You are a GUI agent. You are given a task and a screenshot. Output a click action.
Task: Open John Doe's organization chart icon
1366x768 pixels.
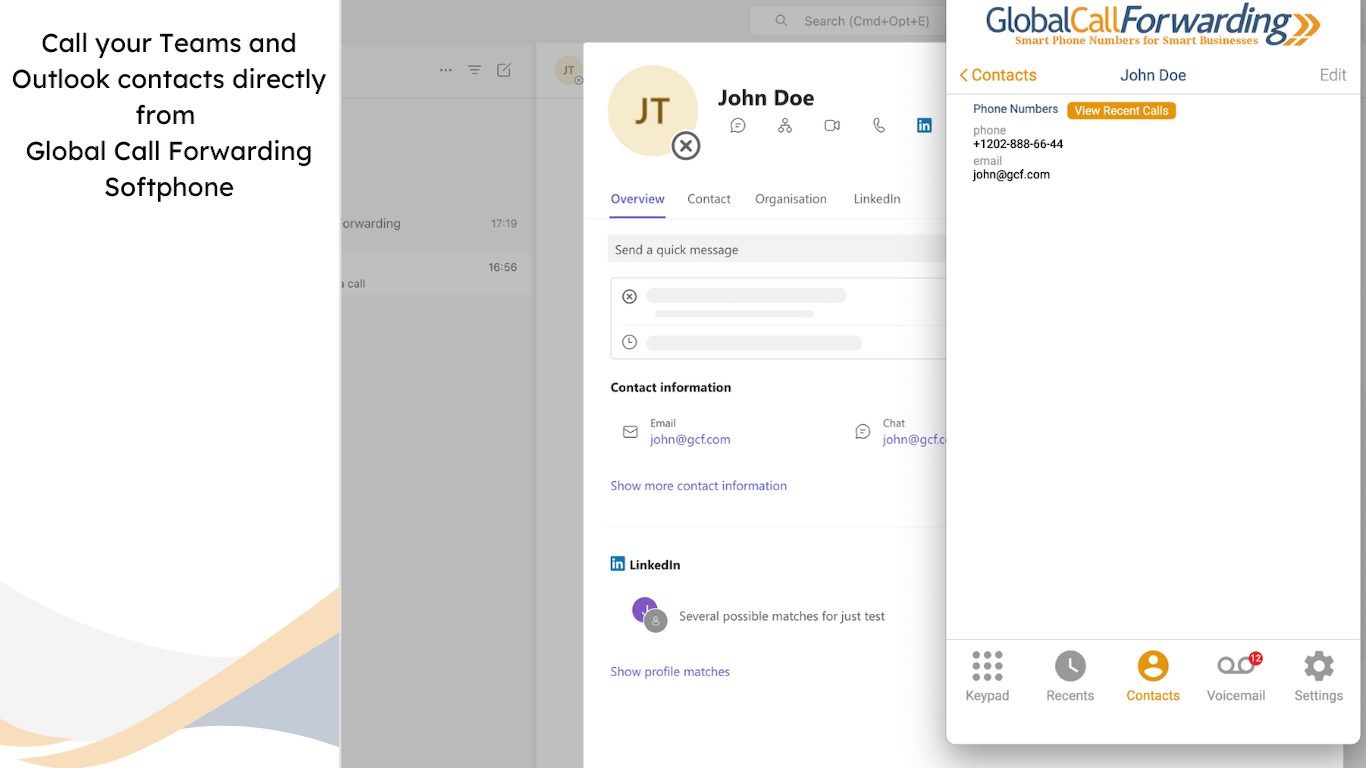pyautogui.click(x=785, y=125)
